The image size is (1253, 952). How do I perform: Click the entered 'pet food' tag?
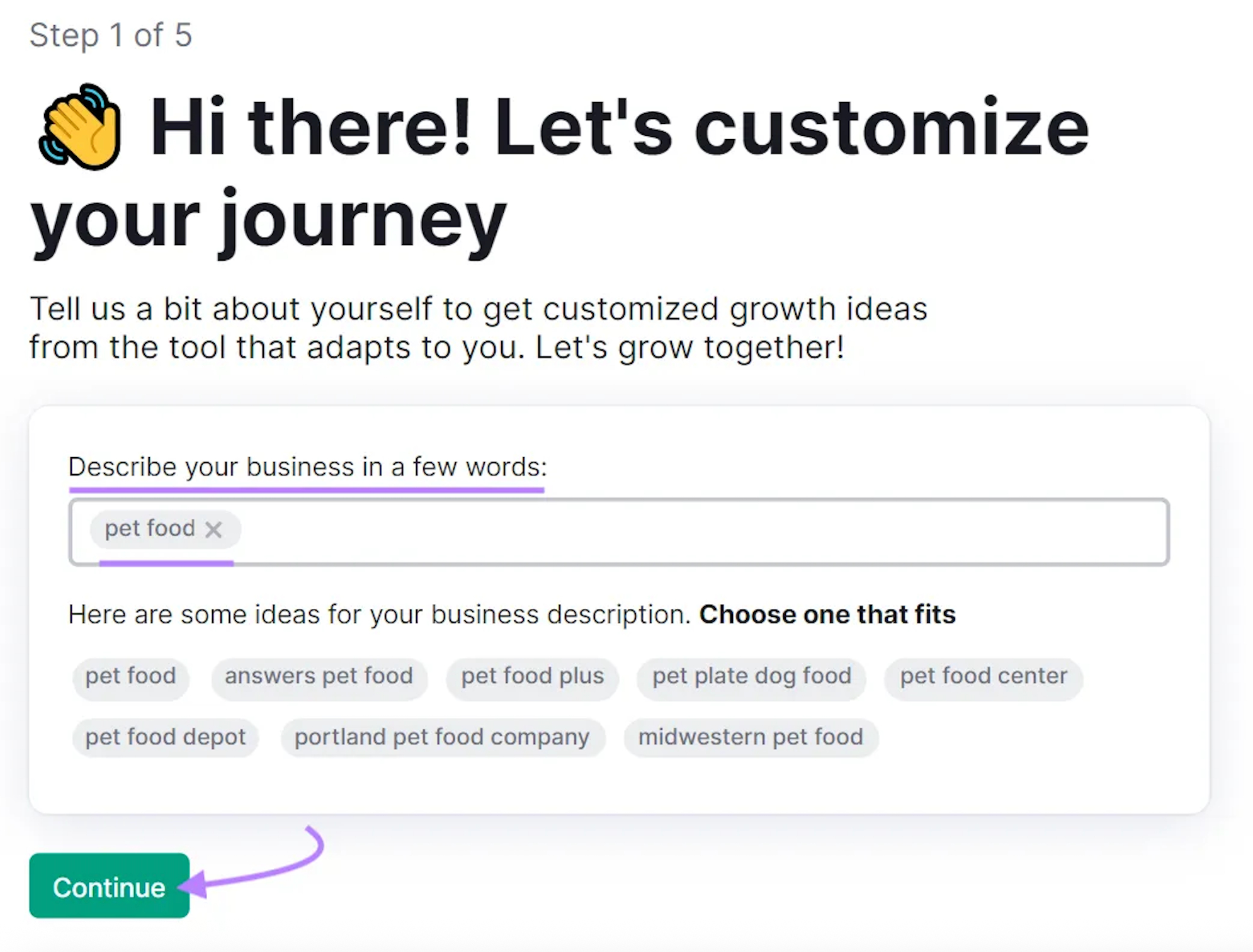149,529
